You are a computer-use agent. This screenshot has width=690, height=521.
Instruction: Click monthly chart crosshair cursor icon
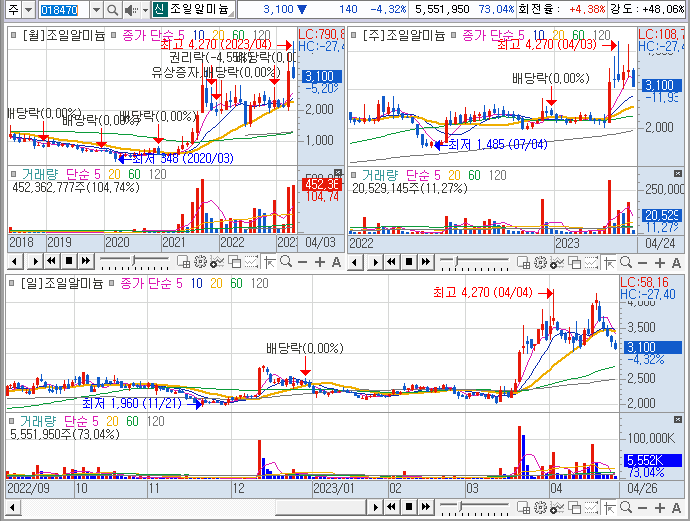269,263
